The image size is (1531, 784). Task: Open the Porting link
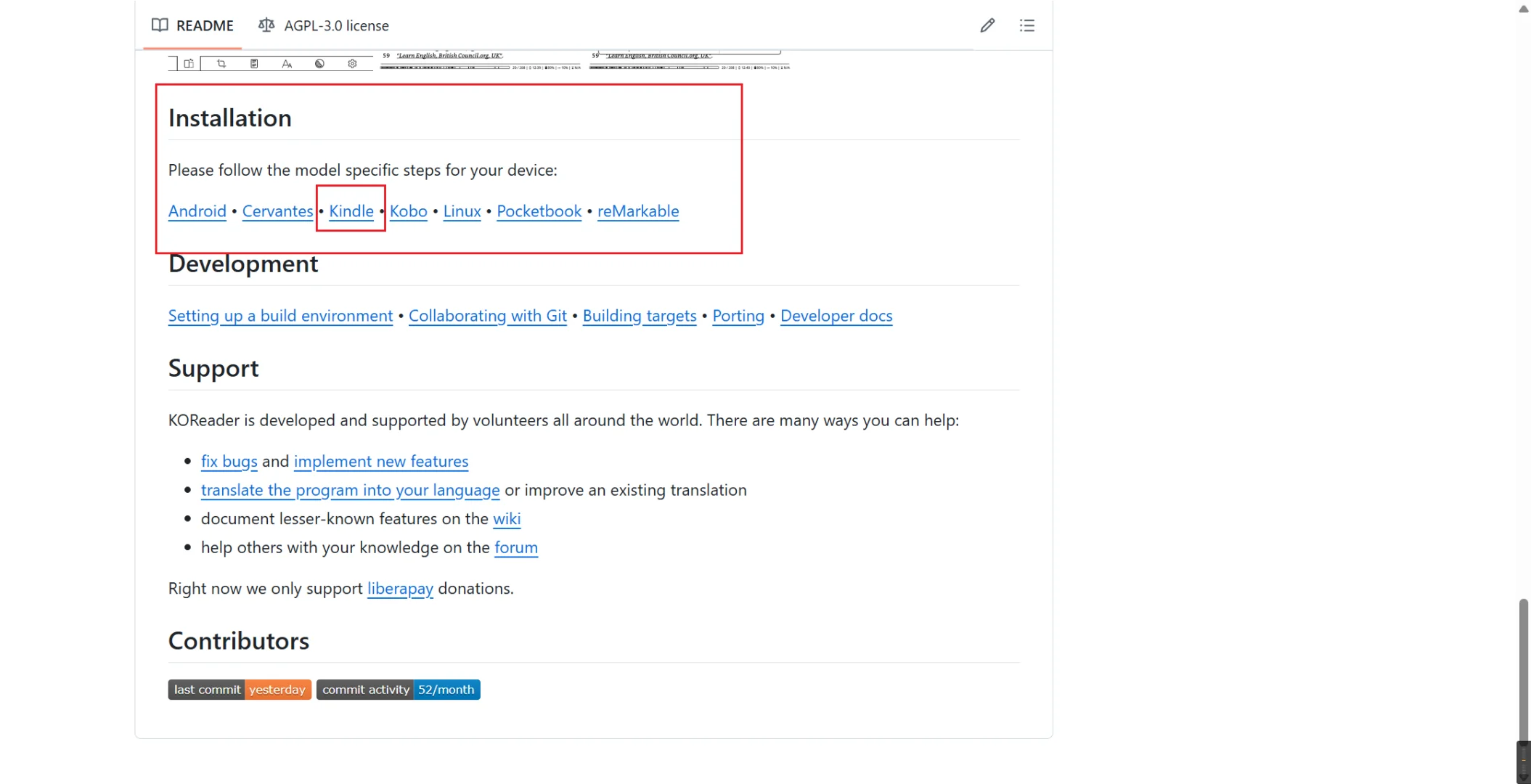[x=738, y=316]
